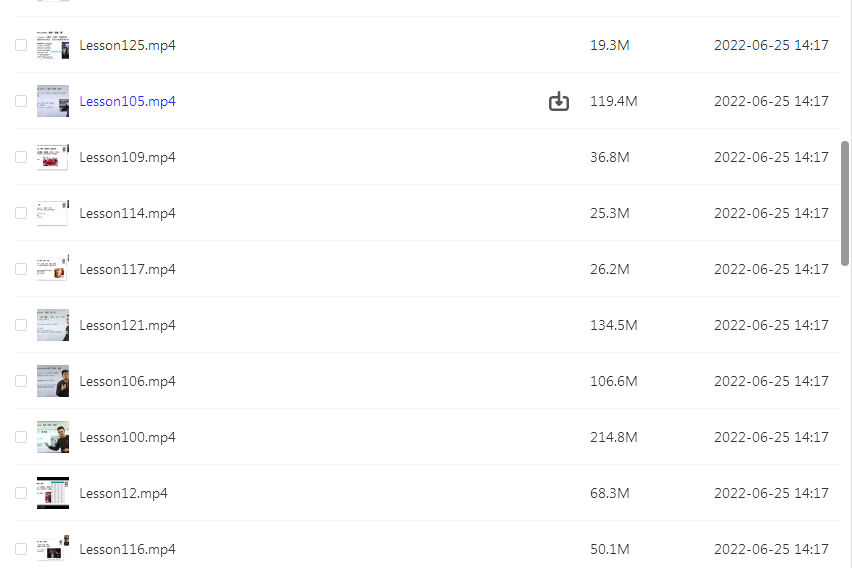Tick the checkbox next to Lesson125.mp4

21,45
